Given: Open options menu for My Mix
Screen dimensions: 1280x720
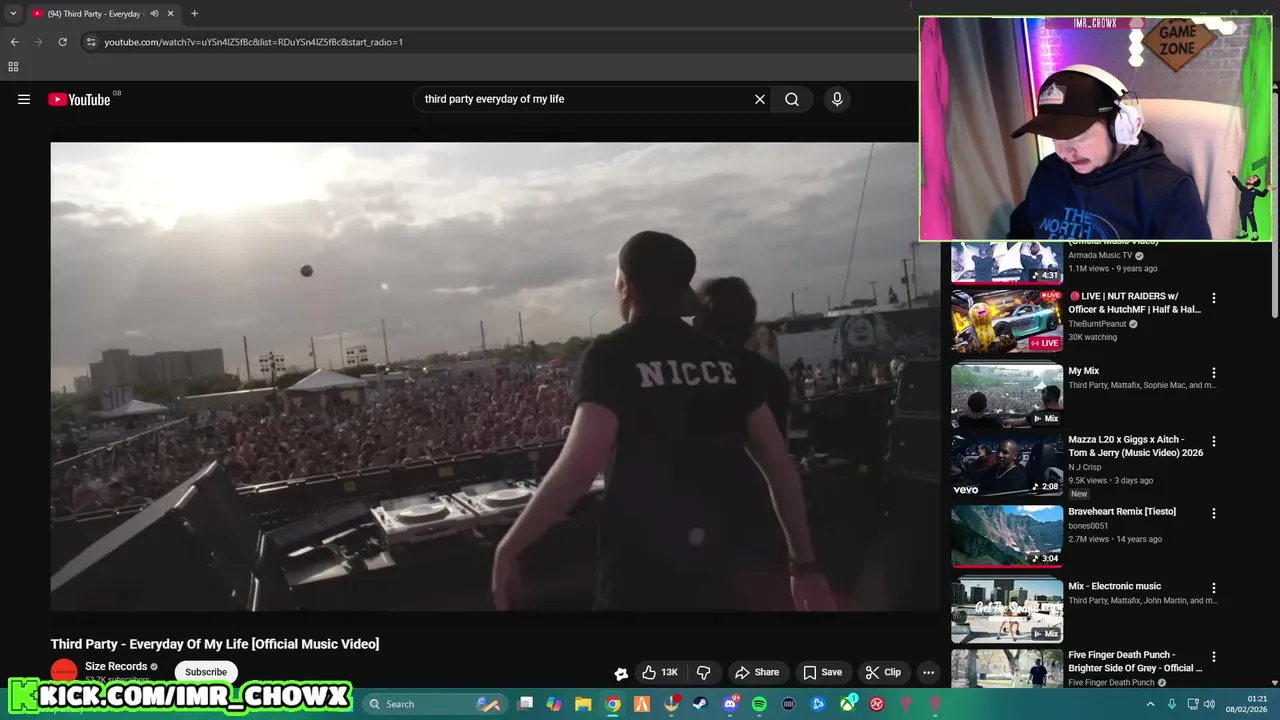Looking at the screenshot, I should click(x=1214, y=373).
